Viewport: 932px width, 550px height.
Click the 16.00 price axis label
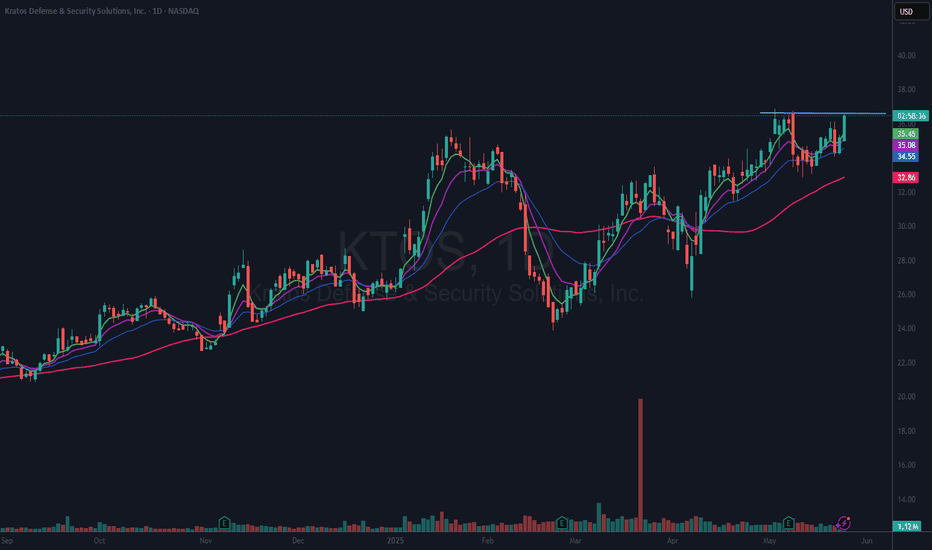point(906,466)
